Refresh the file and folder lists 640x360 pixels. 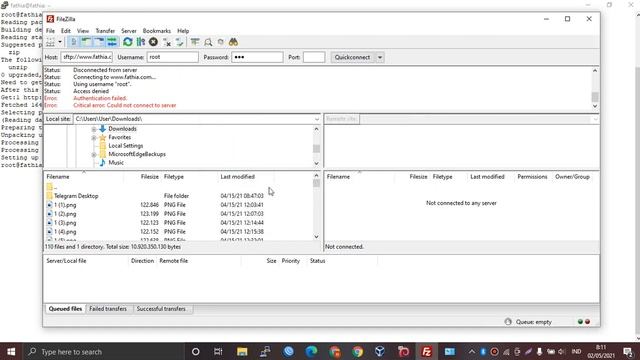point(128,42)
